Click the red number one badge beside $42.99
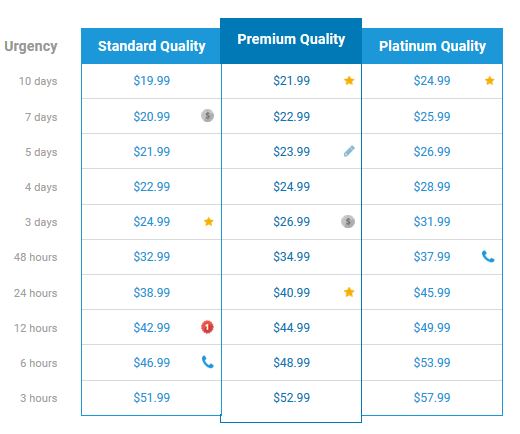The width and height of the screenshot is (520, 434). click(207, 327)
